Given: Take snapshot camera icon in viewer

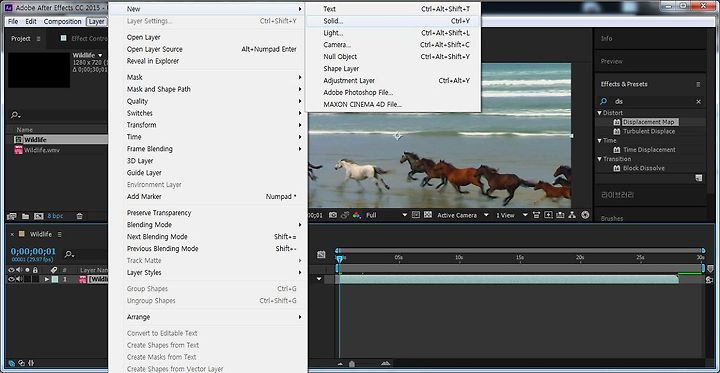Looking at the screenshot, I should pyautogui.click(x=332, y=215).
